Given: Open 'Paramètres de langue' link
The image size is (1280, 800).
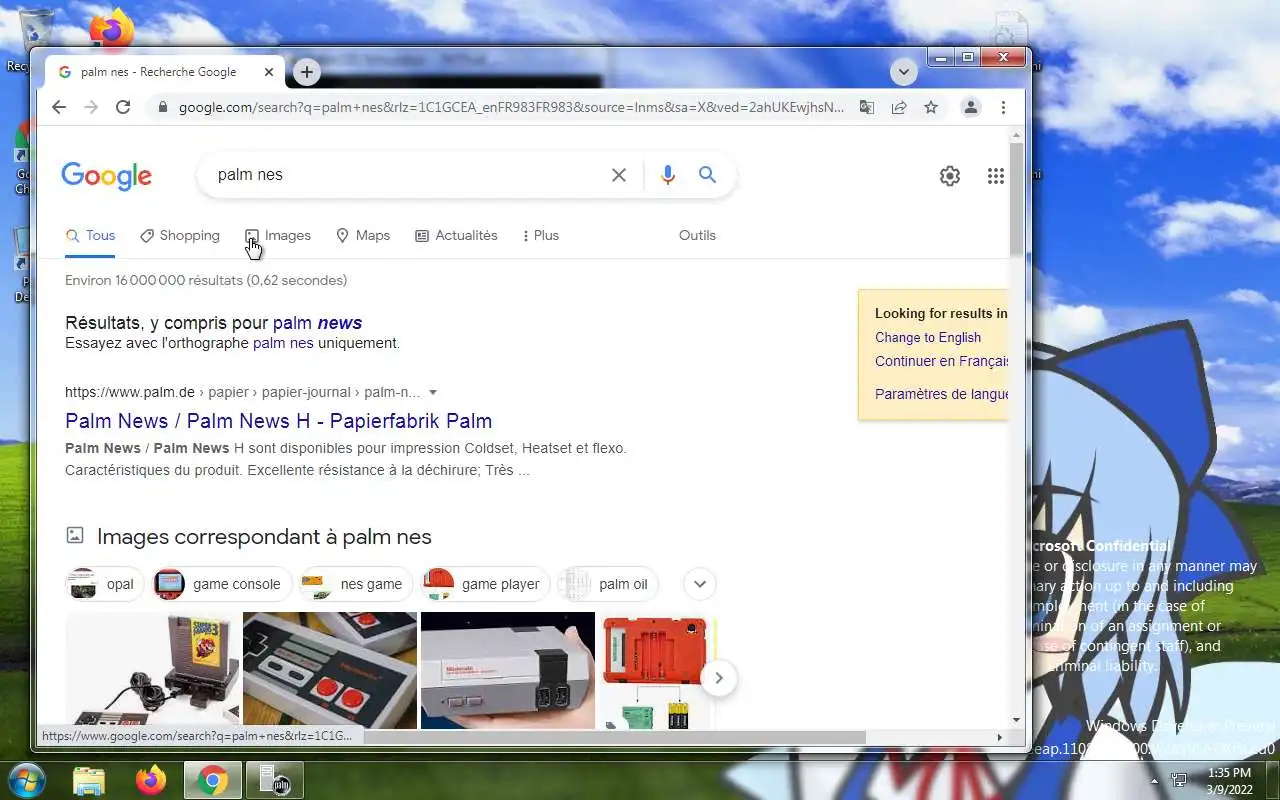Looking at the screenshot, I should [941, 394].
